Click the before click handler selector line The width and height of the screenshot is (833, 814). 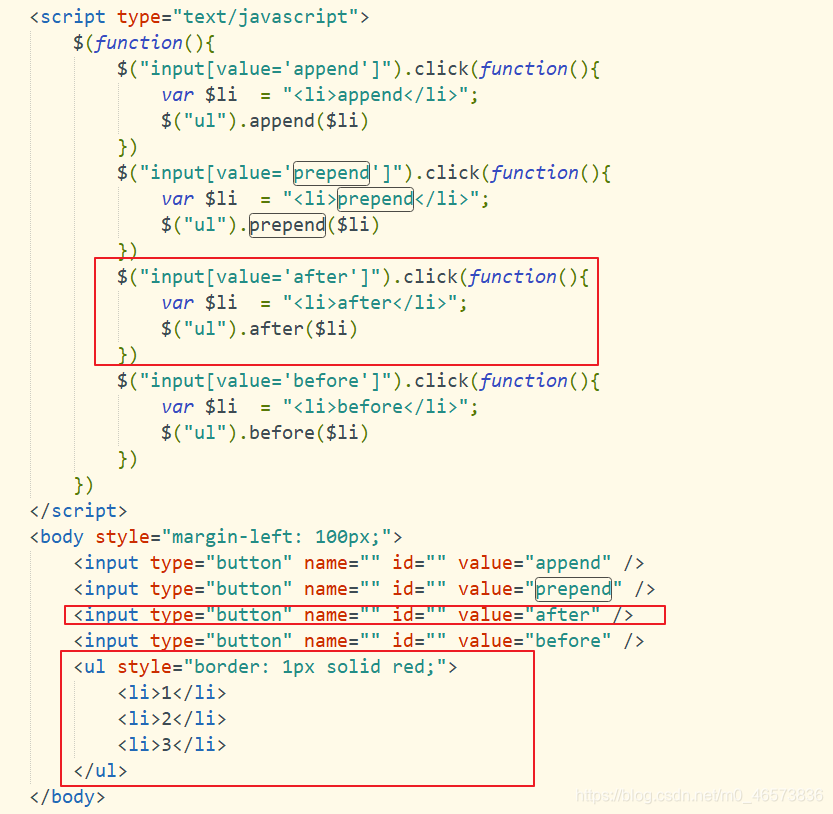point(358,381)
